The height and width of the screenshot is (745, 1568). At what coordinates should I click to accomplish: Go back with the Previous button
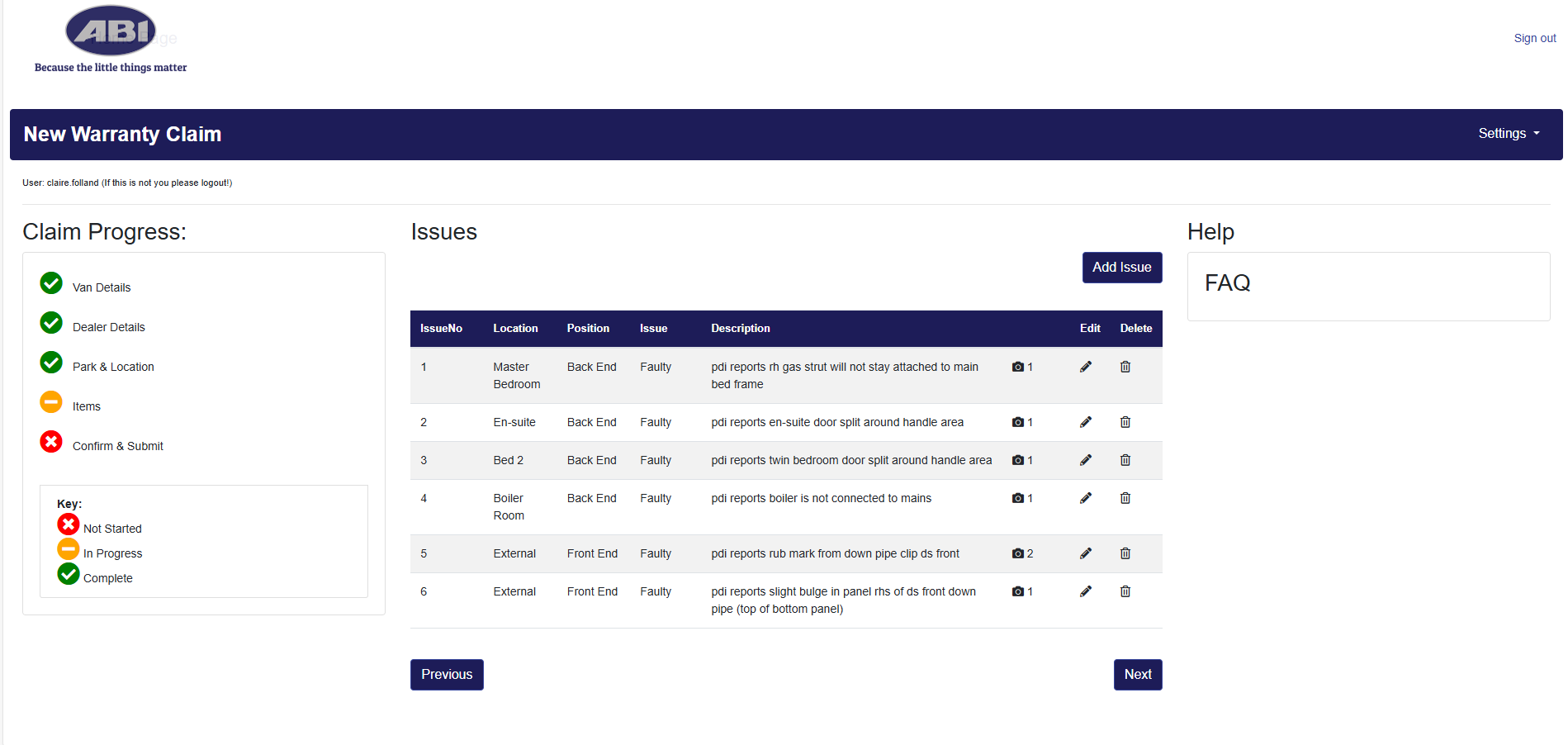(447, 675)
